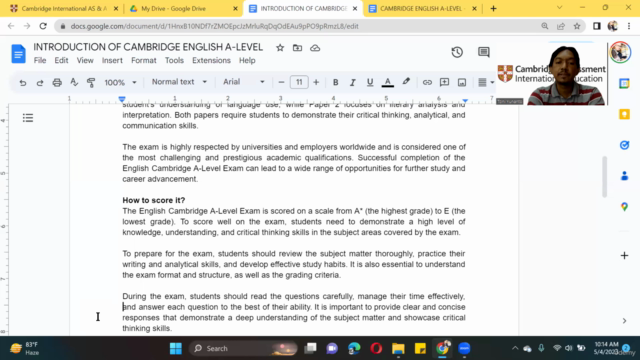Screen dimensions: 640x360
Task: Open the Extensions menu
Action: click(x=211, y=60)
